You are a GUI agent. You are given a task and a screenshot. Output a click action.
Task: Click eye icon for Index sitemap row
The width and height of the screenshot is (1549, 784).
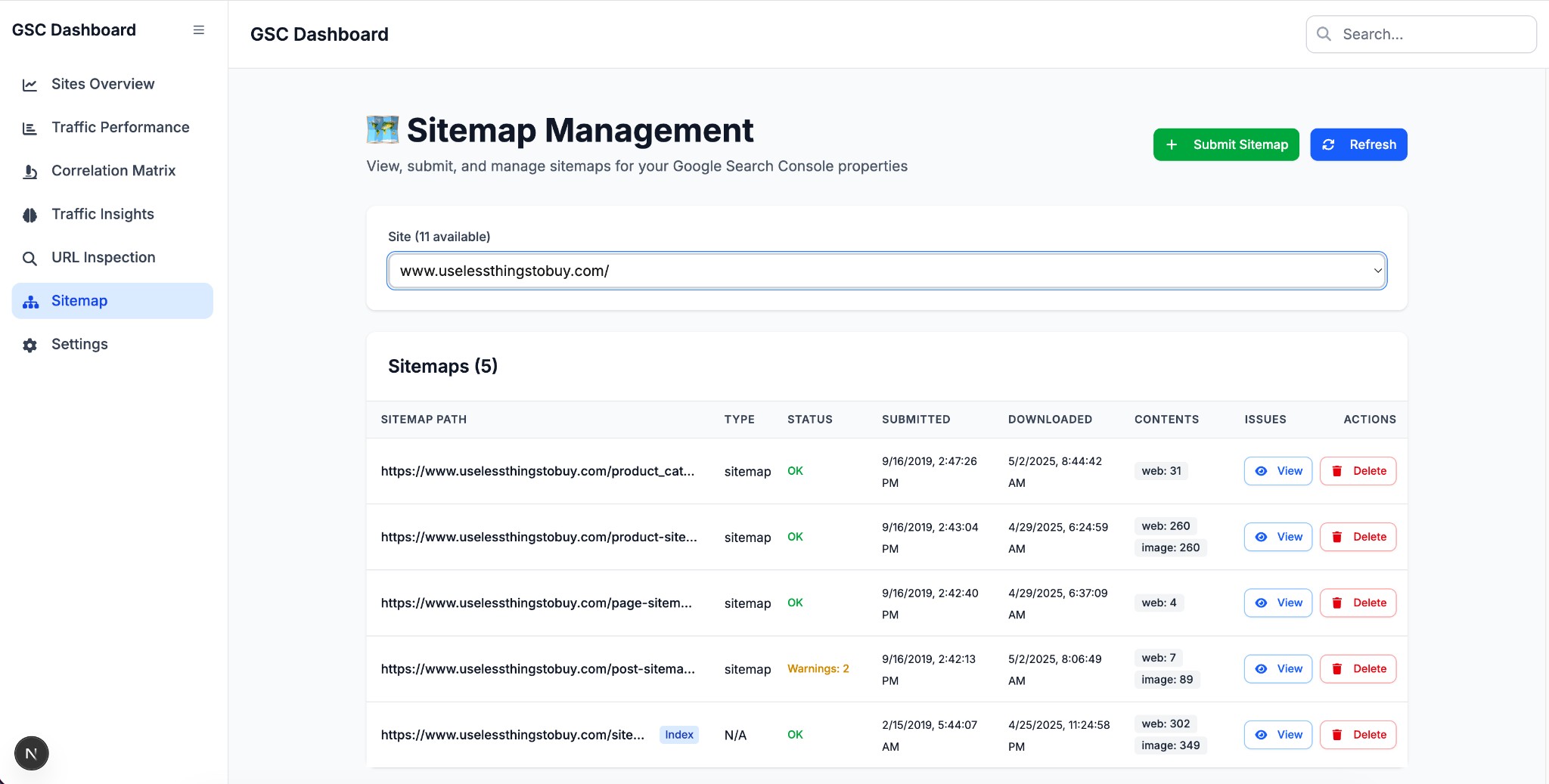pos(1261,735)
